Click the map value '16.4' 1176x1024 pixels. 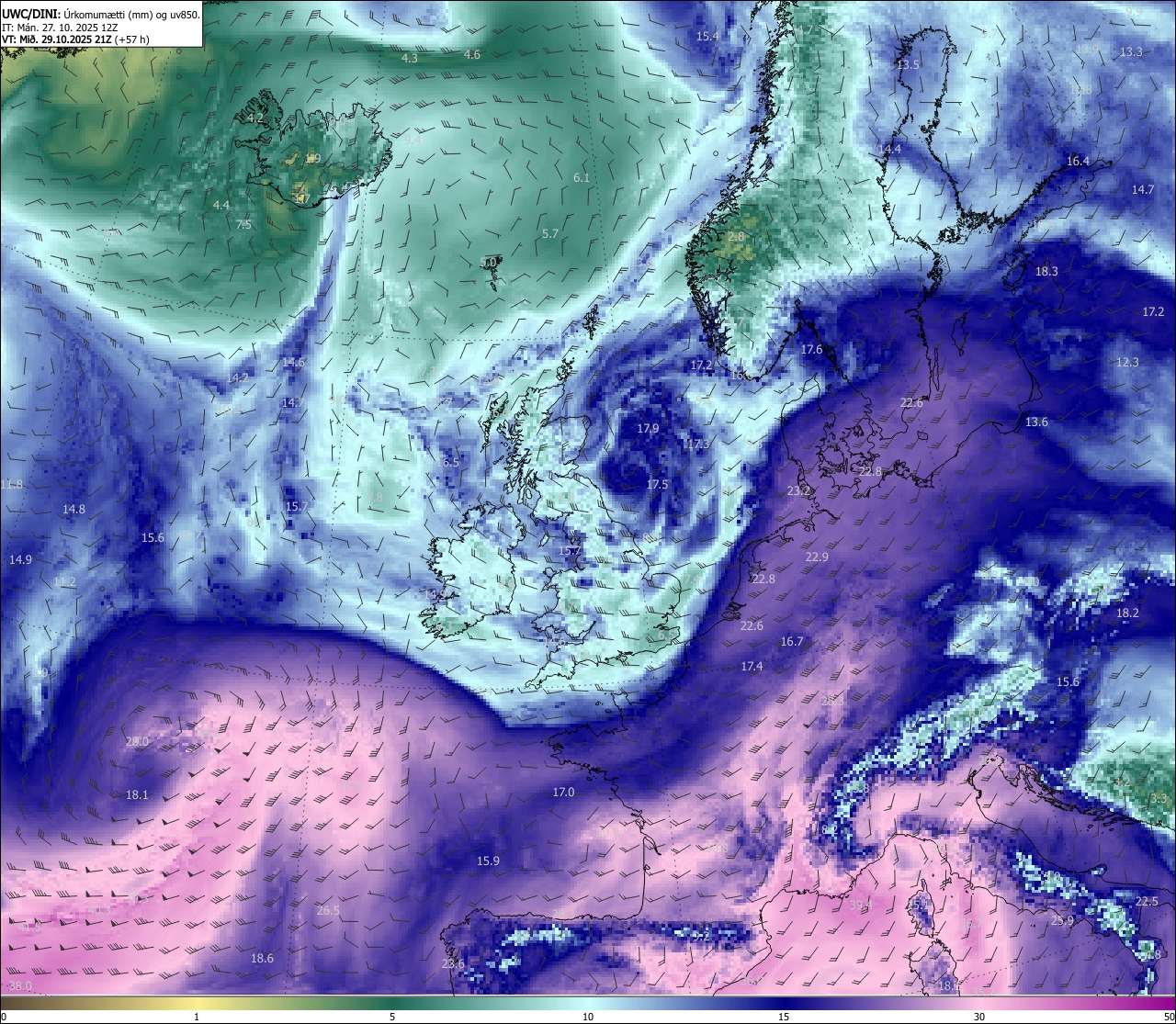1078,162
